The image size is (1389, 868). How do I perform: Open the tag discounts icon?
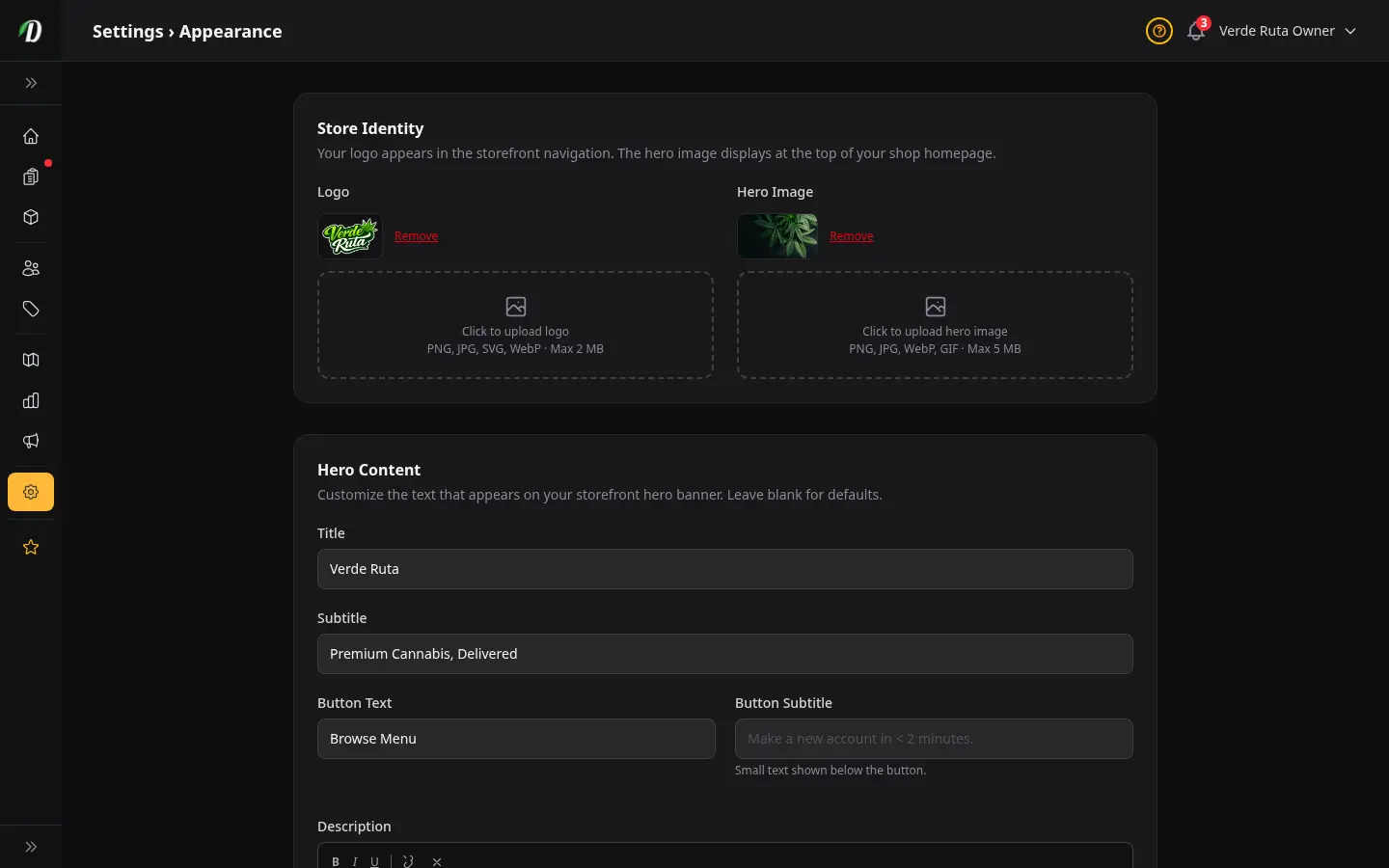click(x=31, y=309)
